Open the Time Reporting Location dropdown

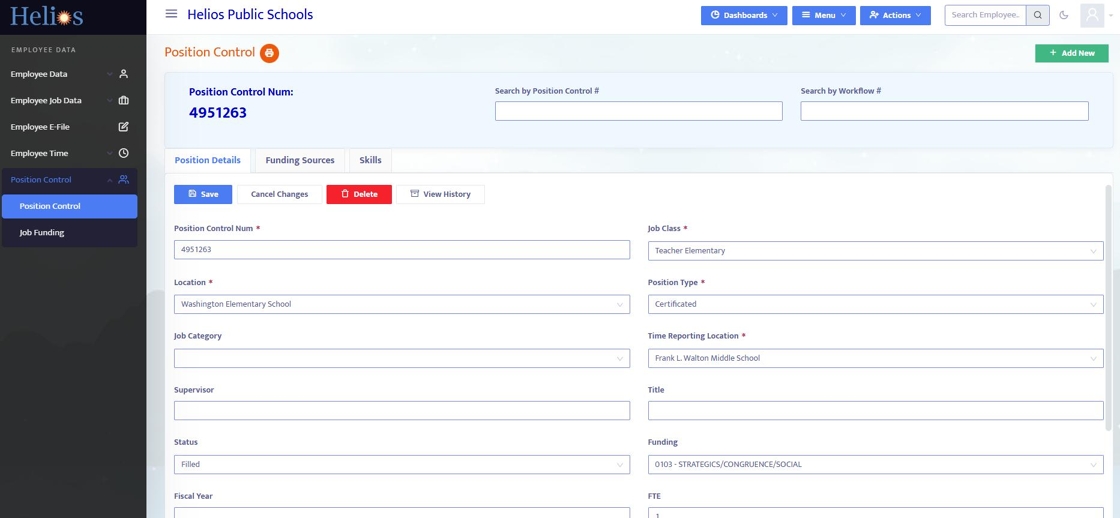876,358
